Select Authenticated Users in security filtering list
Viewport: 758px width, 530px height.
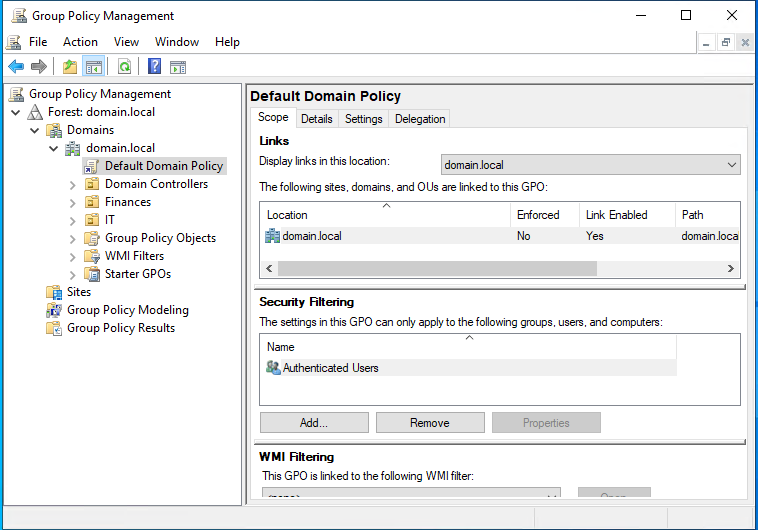click(x=330, y=368)
